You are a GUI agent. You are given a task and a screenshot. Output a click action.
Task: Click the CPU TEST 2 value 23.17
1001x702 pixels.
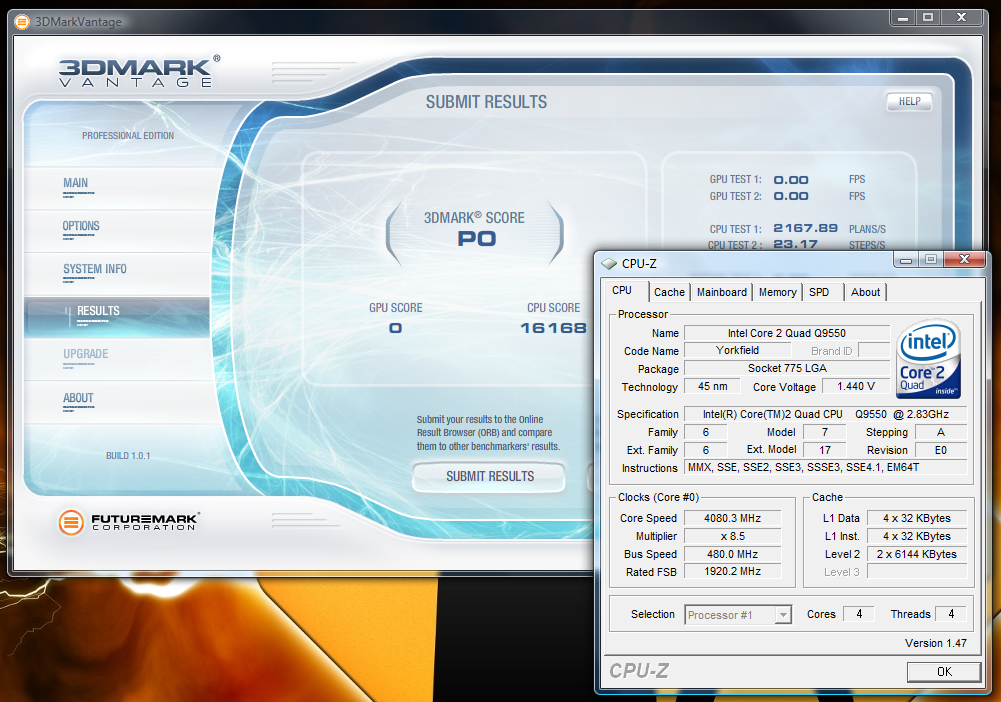point(795,244)
